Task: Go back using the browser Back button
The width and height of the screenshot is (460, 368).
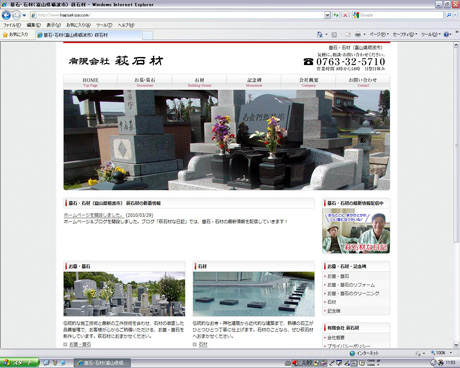Action: pos(6,15)
